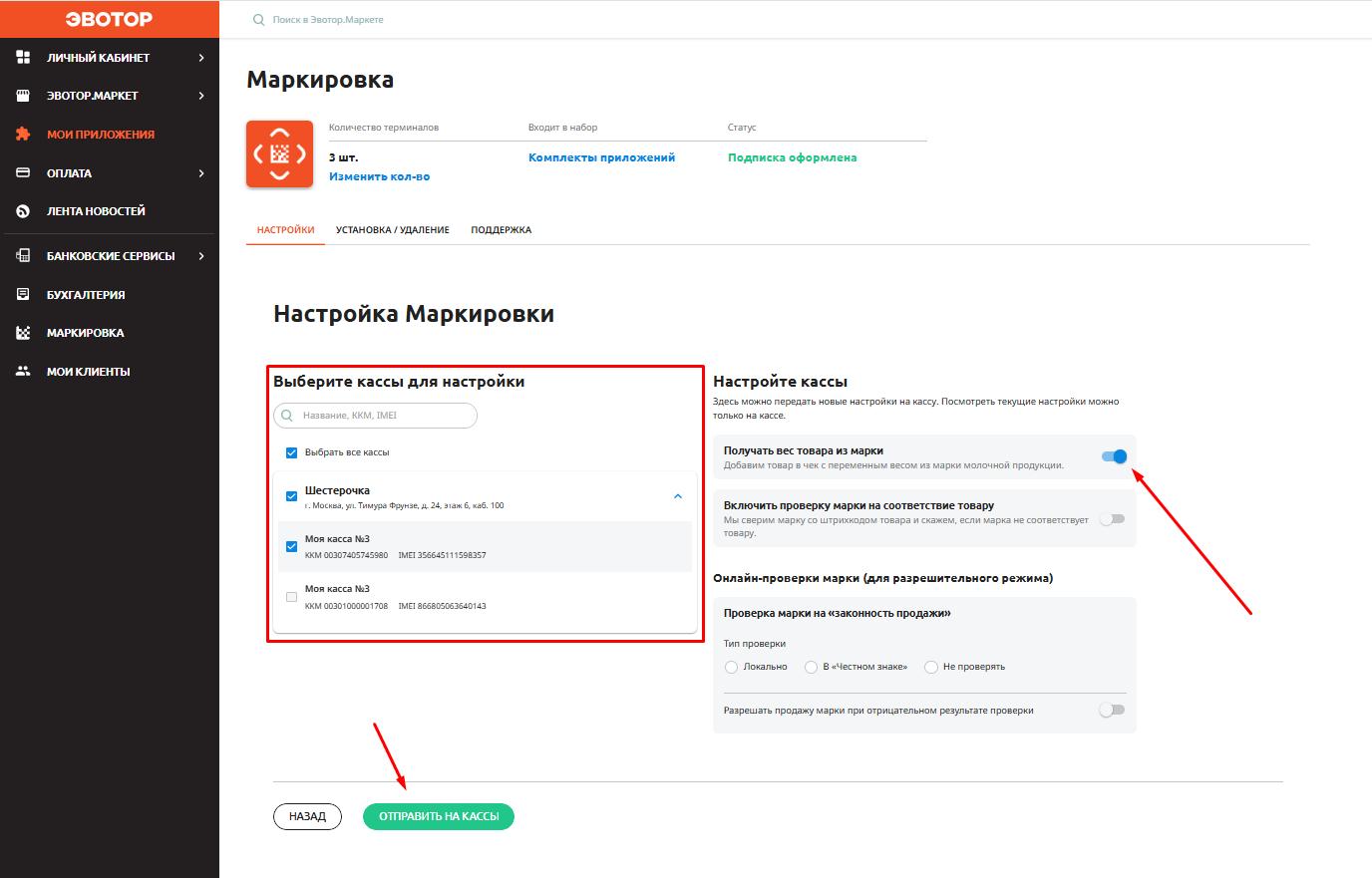The image size is (1372, 878).
Task: Click the Отправить на кассы button
Action: [x=439, y=816]
